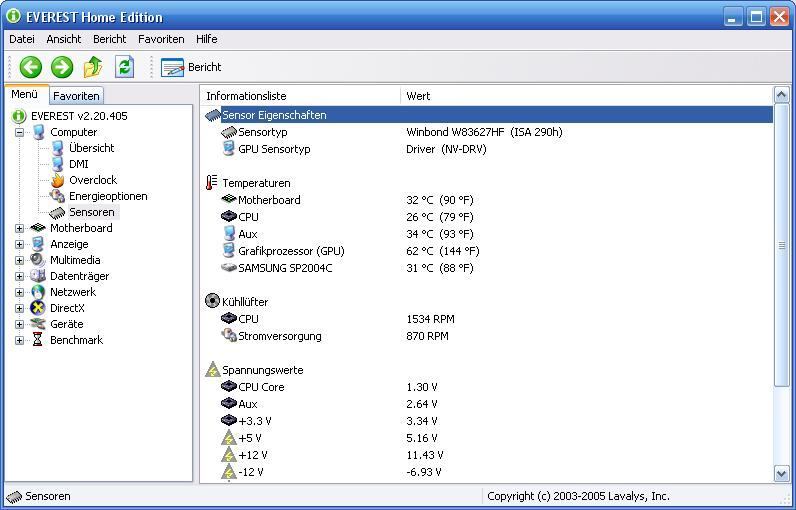Open the Bericht report toolbar button
Screen dimensions: 796x510
click(x=191, y=67)
